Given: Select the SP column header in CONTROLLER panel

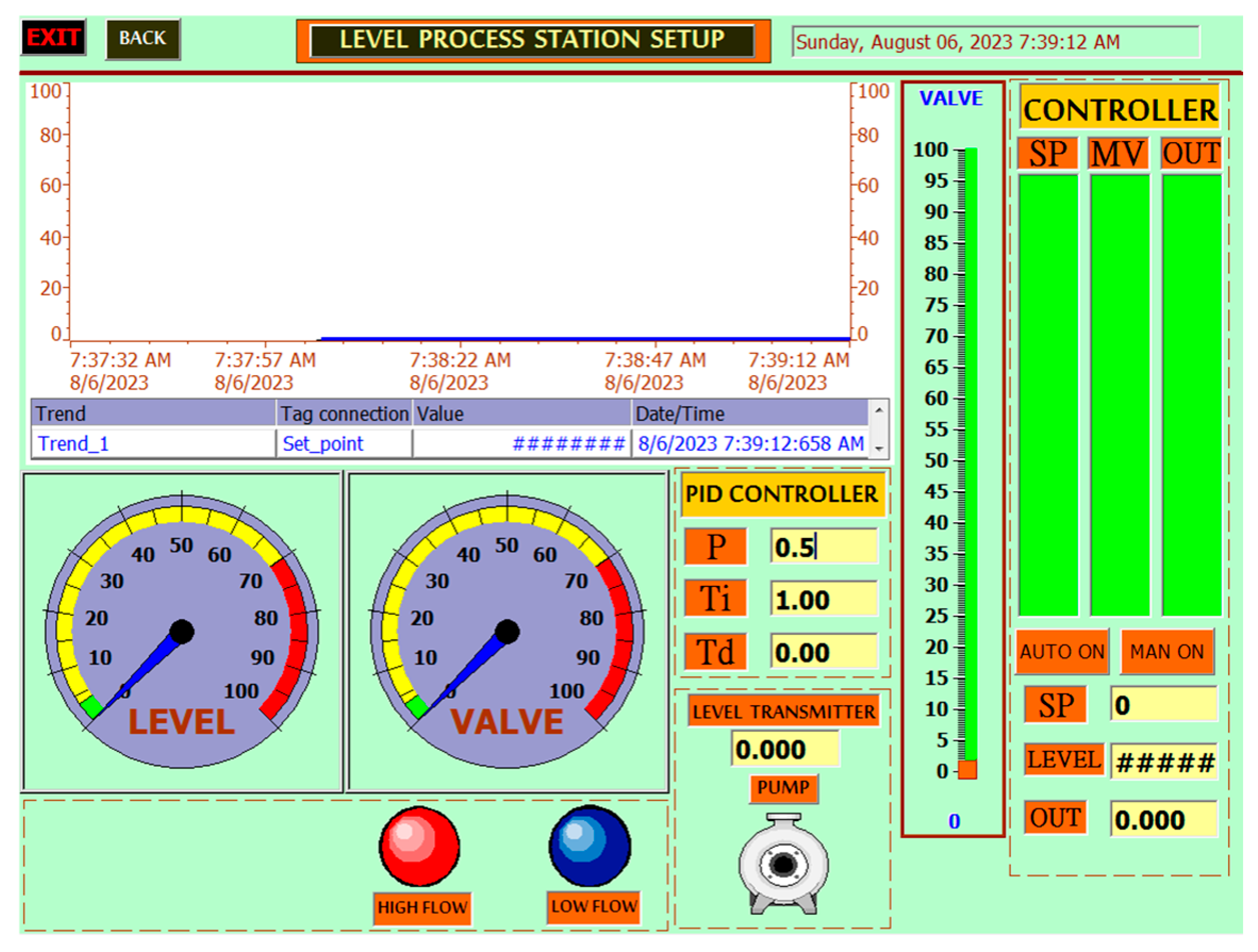Looking at the screenshot, I should [x=1048, y=151].
